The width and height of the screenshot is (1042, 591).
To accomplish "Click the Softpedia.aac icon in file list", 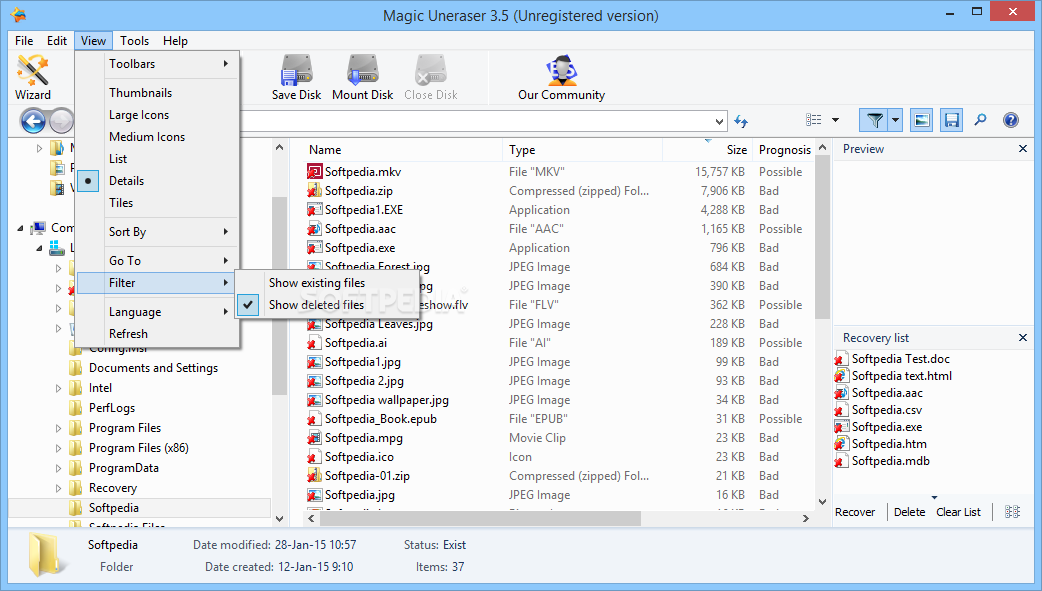I will click(x=314, y=229).
